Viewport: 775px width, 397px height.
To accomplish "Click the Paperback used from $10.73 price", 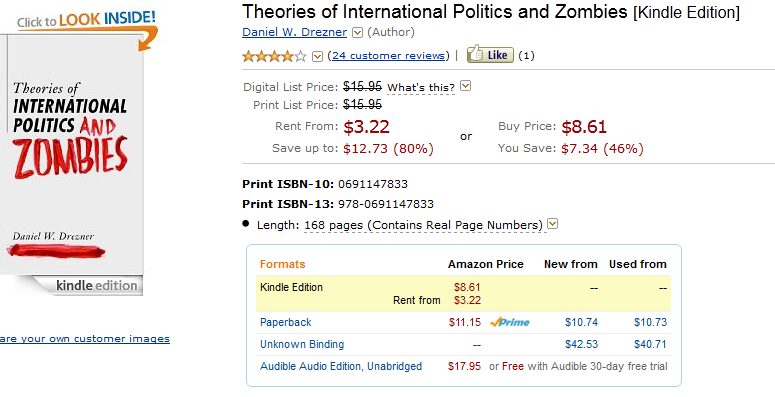I will tap(650, 322).
